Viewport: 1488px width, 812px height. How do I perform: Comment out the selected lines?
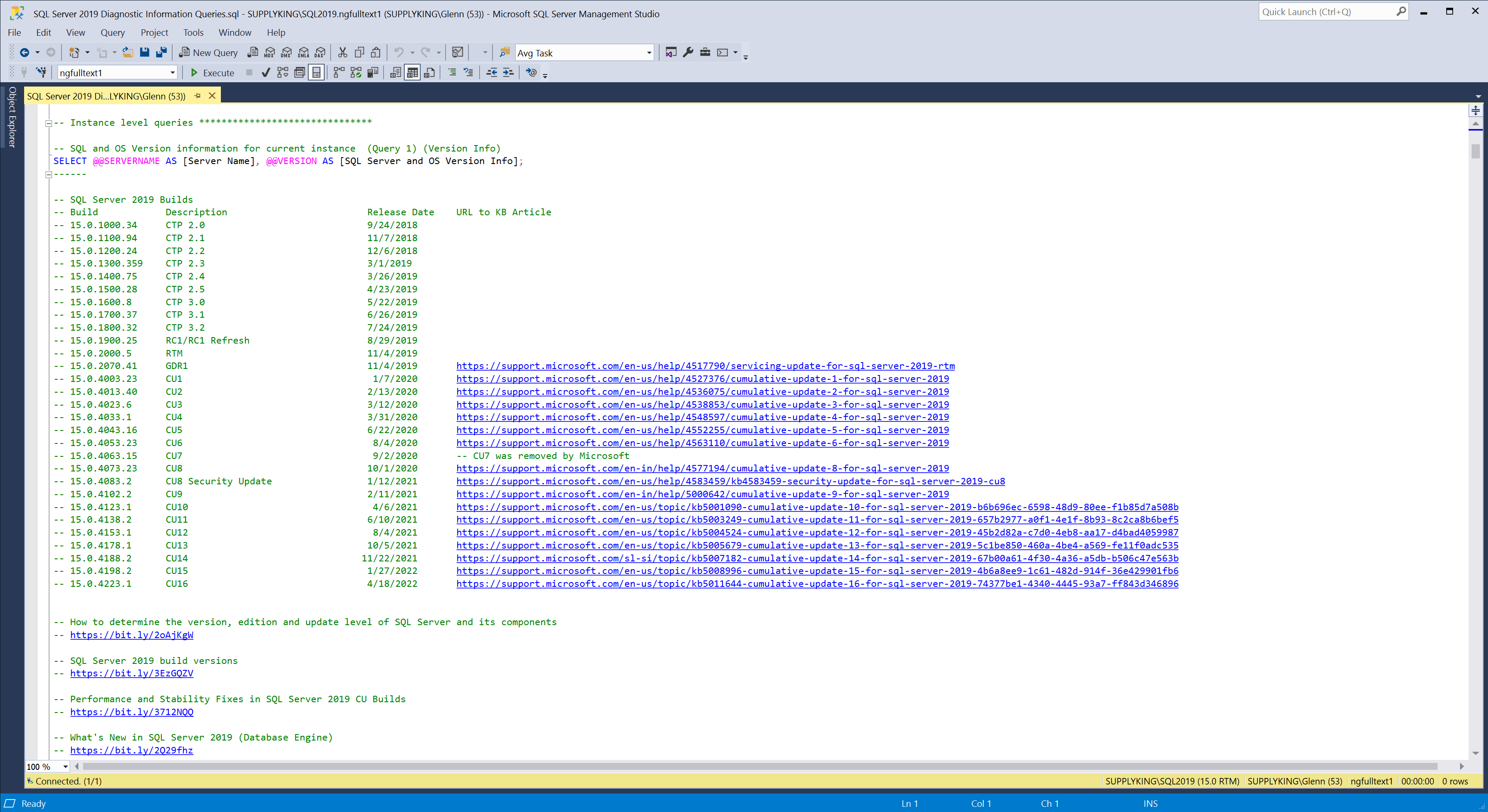452,73
